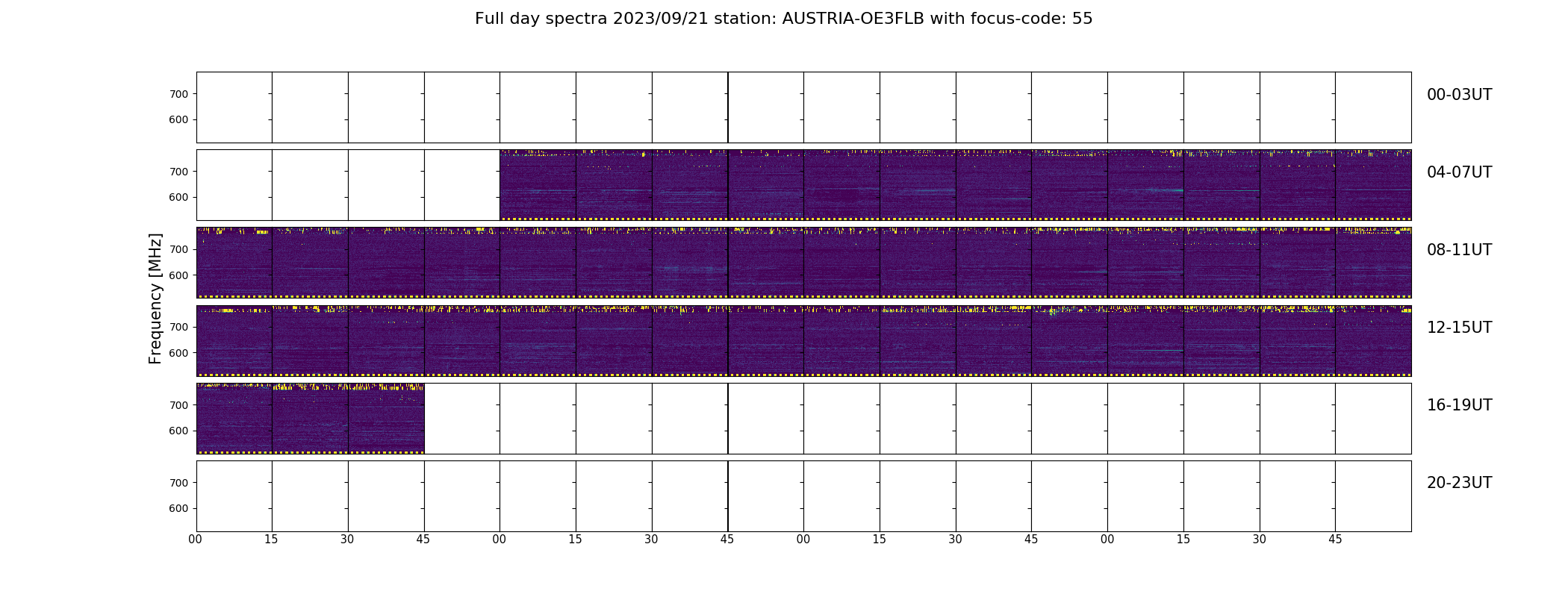Screen dimensions: 1568x597
Task: Click the 12-15UT row label
Action: tap(1459, 328)
